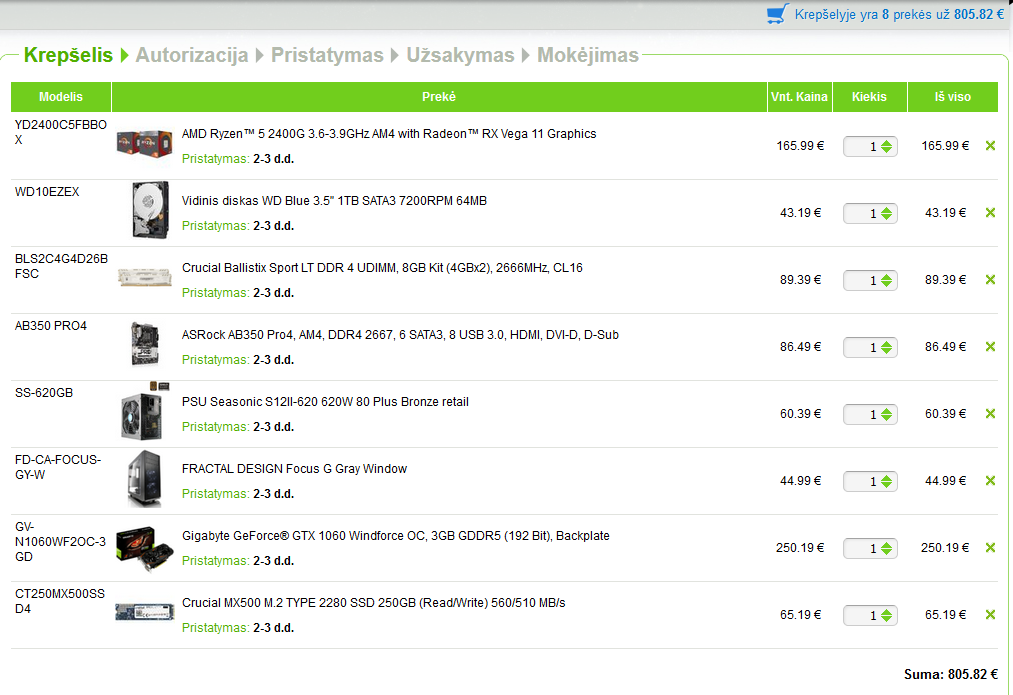View the ASRock motherboard thumbnail
The height and width of the screenshot is (695, 1013).
tap(145, 344)
